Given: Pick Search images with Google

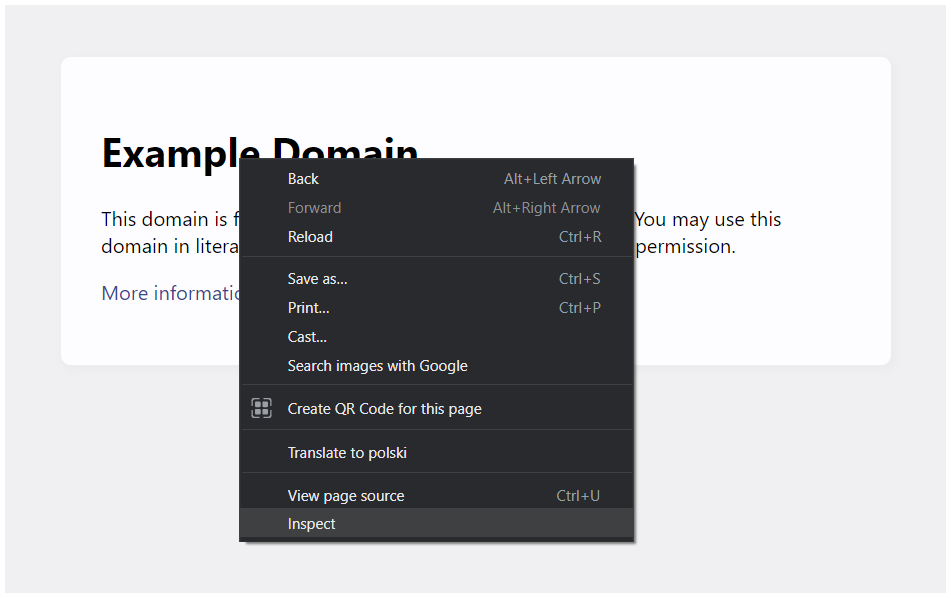Looking at the screenshot, I should [x=436, y=366].
